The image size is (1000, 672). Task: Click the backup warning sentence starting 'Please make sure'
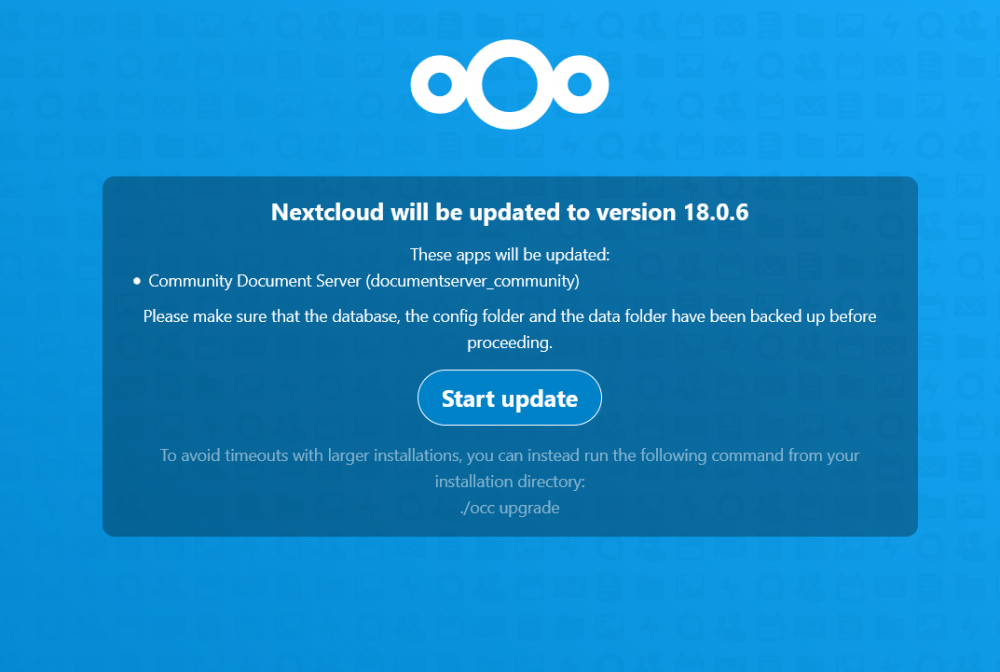[510, 329]
